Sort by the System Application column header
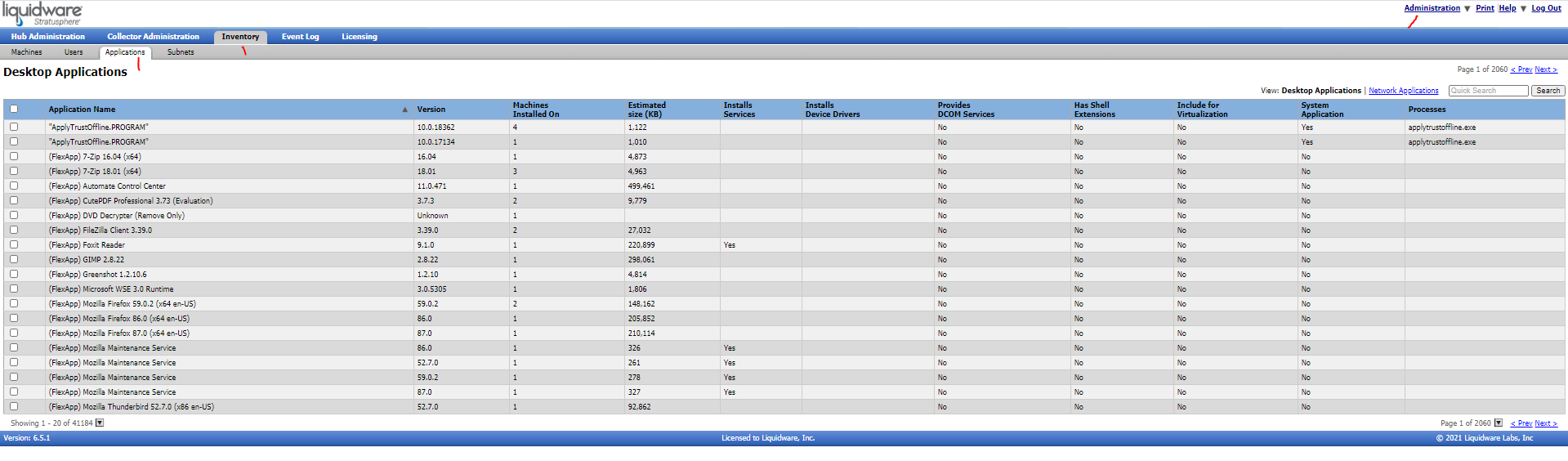 [1322, 110]
